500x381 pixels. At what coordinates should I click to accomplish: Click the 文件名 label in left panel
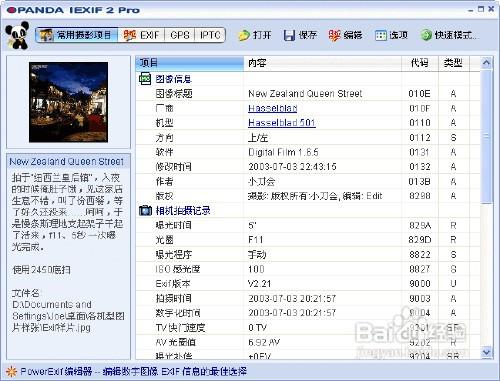(26, 293)
